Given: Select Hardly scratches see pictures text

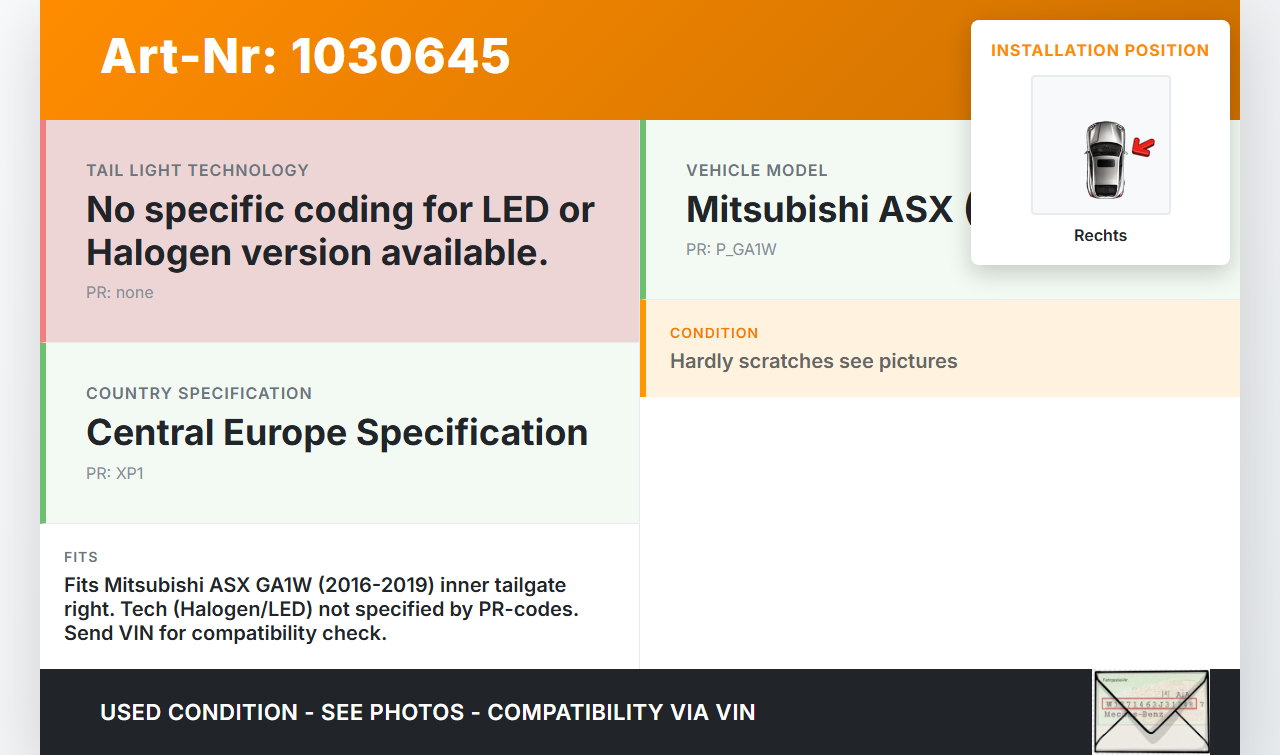Looking at the screenshot, I should 813,361.
